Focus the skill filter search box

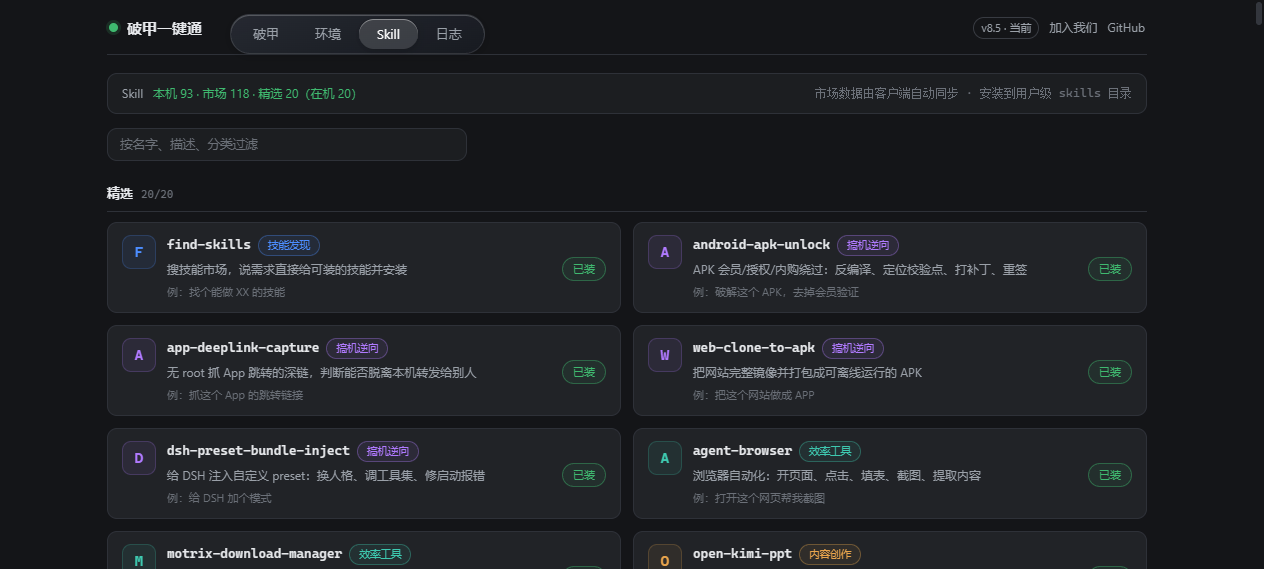(x=287, y=144)
